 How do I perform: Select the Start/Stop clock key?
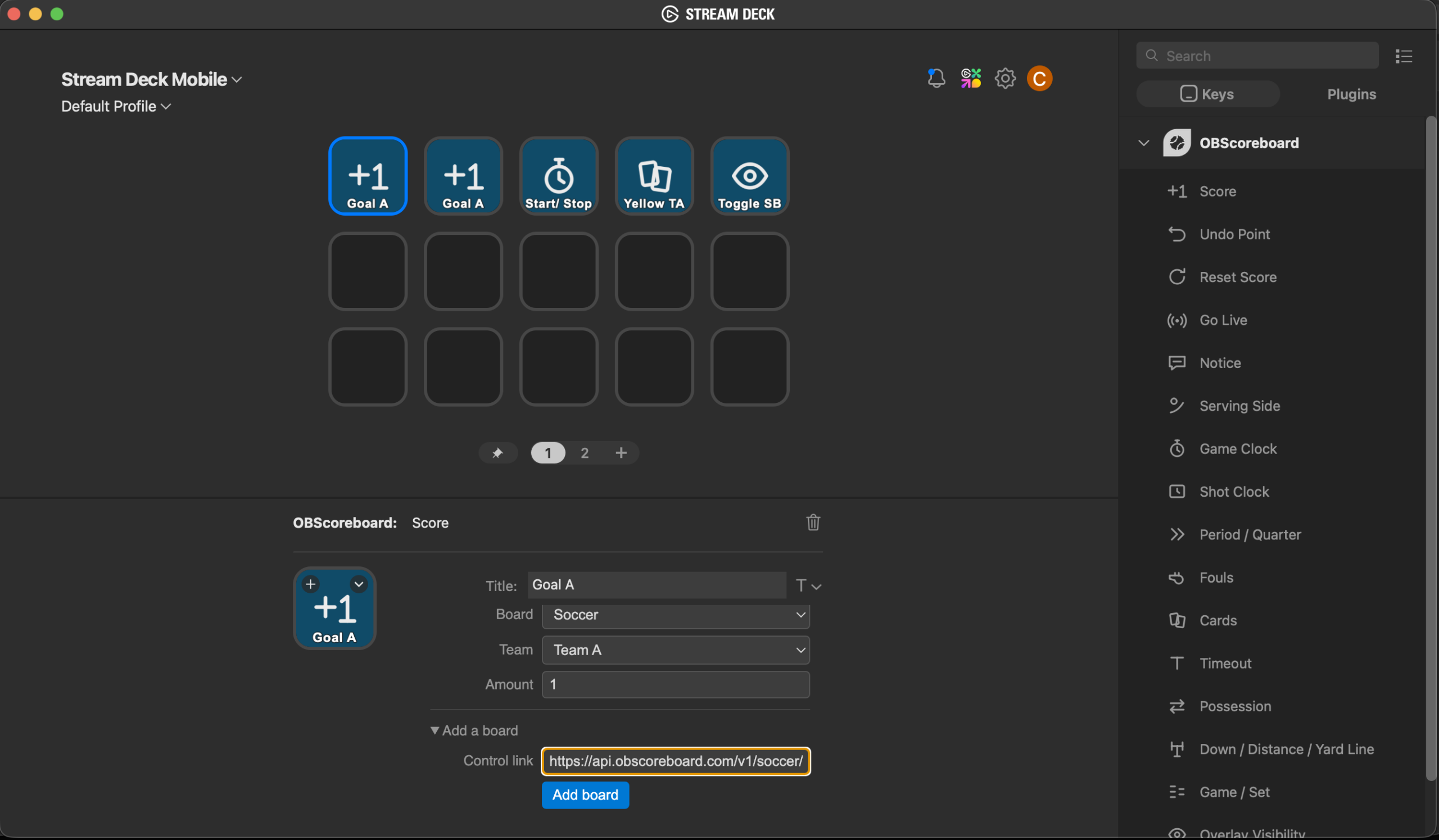tap(559, 176)
